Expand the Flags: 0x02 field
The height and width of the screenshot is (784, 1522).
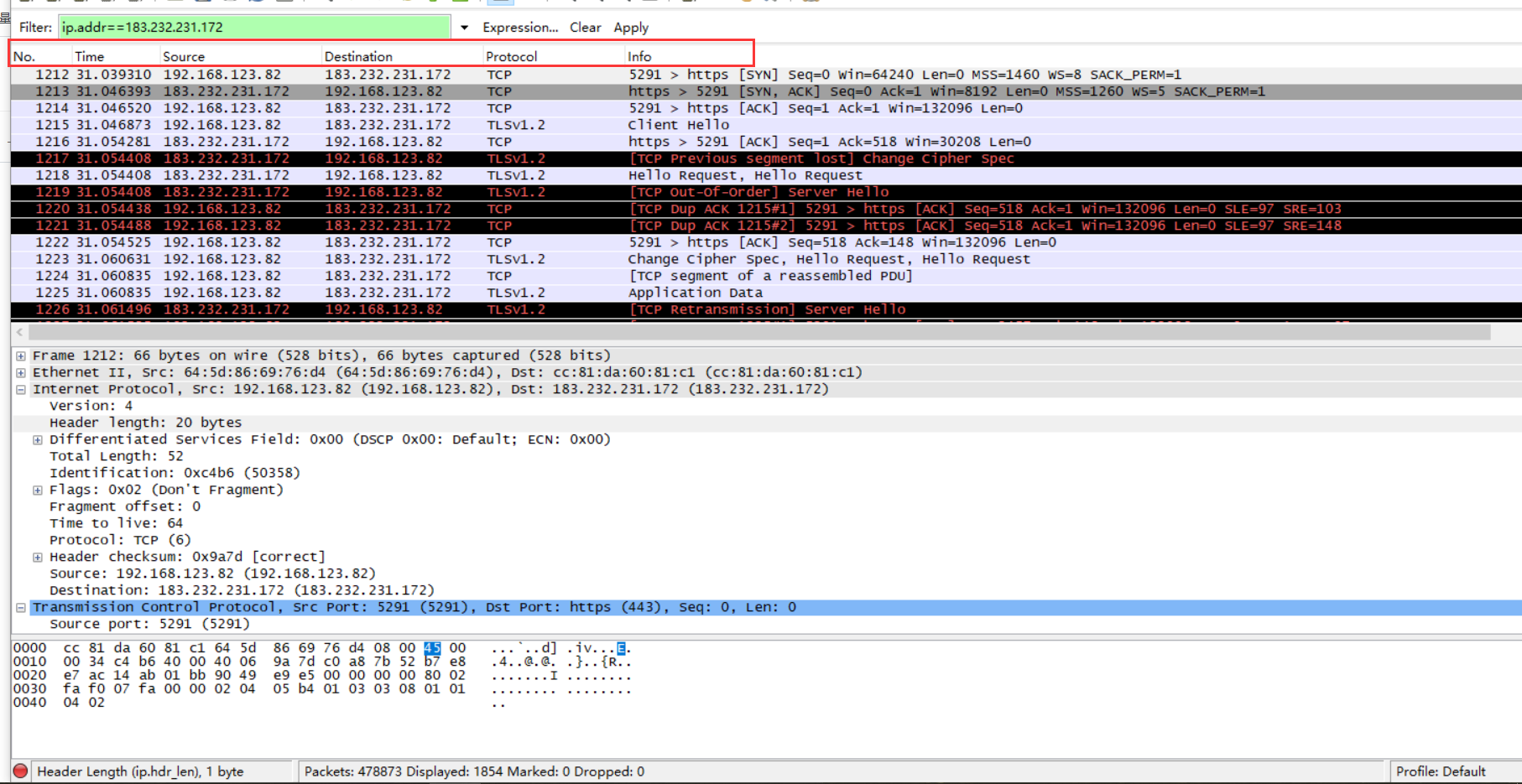coord(37,490)
